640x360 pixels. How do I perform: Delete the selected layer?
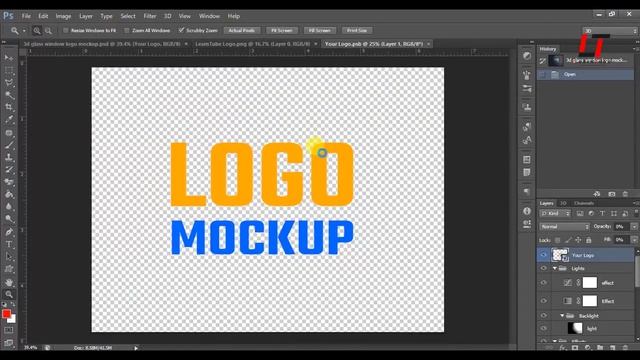[x=625, y=348]
